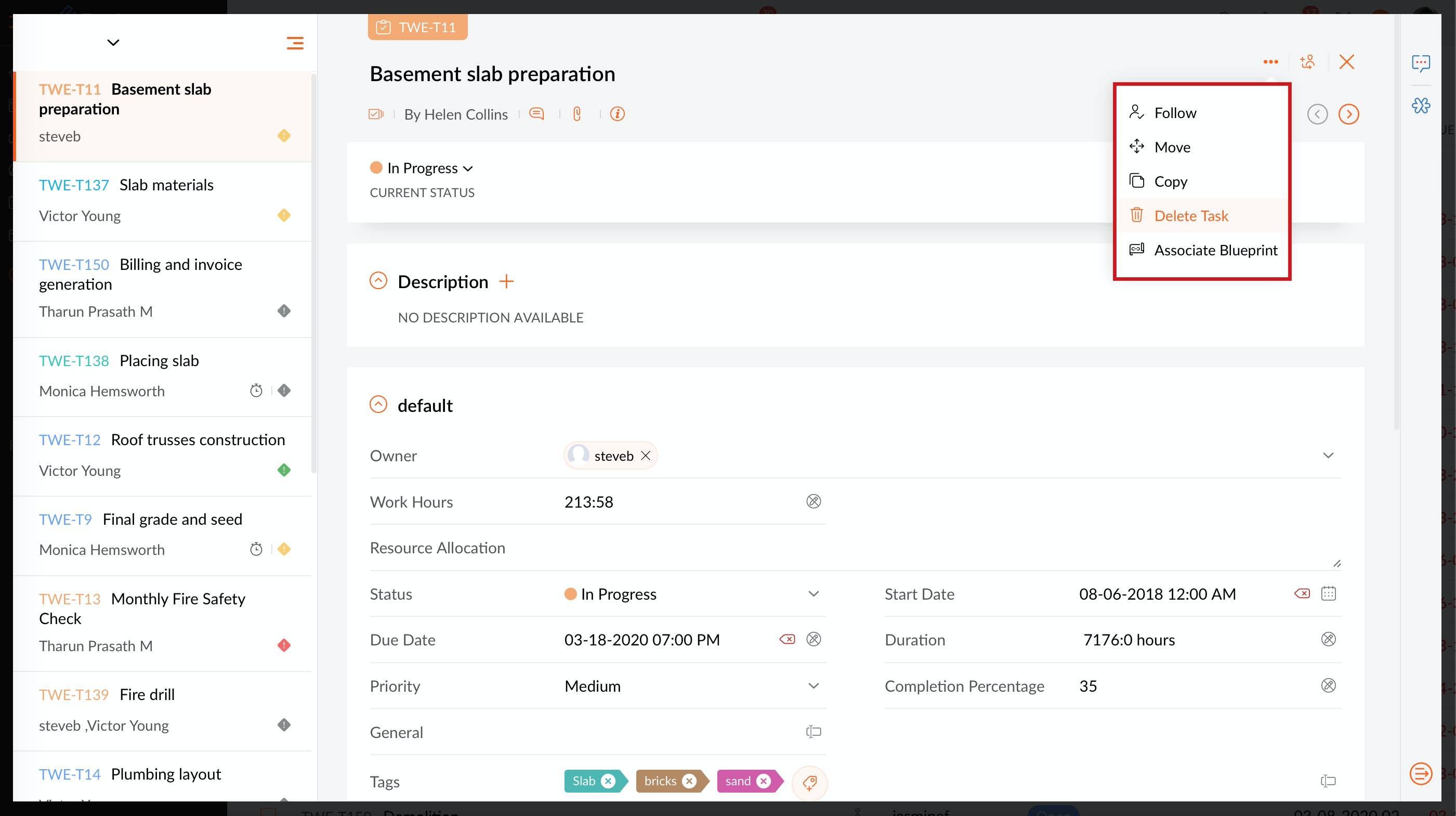Open the task info icon
Screen dimensions: 1456x816
click(x=617, y=114)
